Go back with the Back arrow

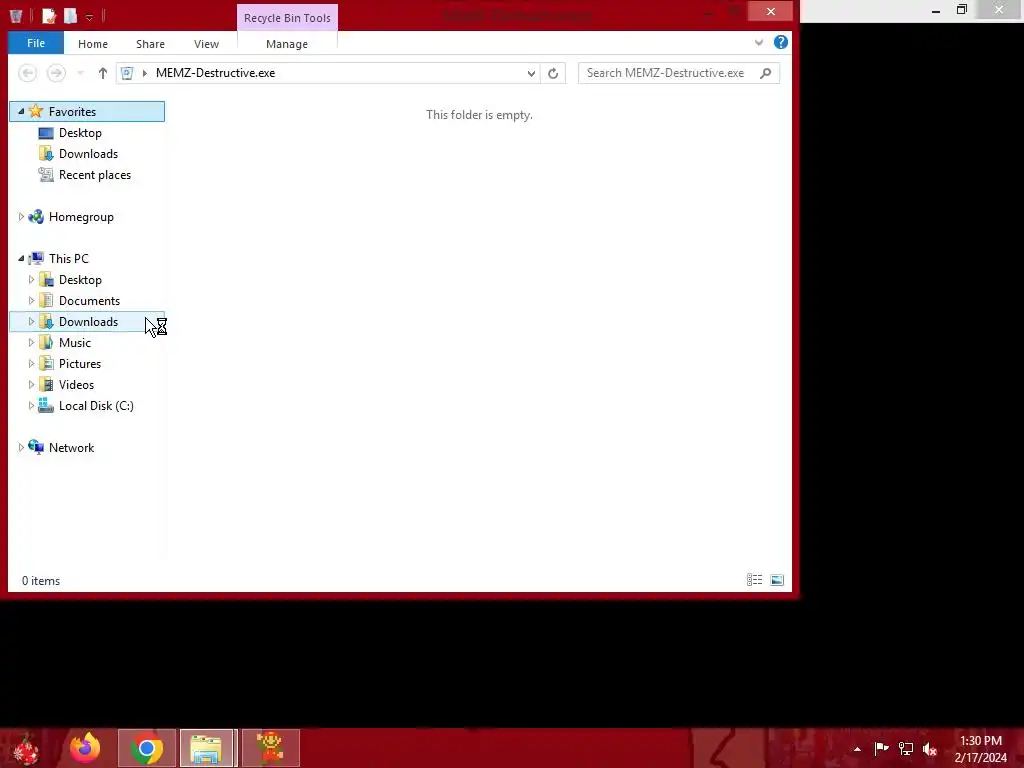tap(27, 73)
